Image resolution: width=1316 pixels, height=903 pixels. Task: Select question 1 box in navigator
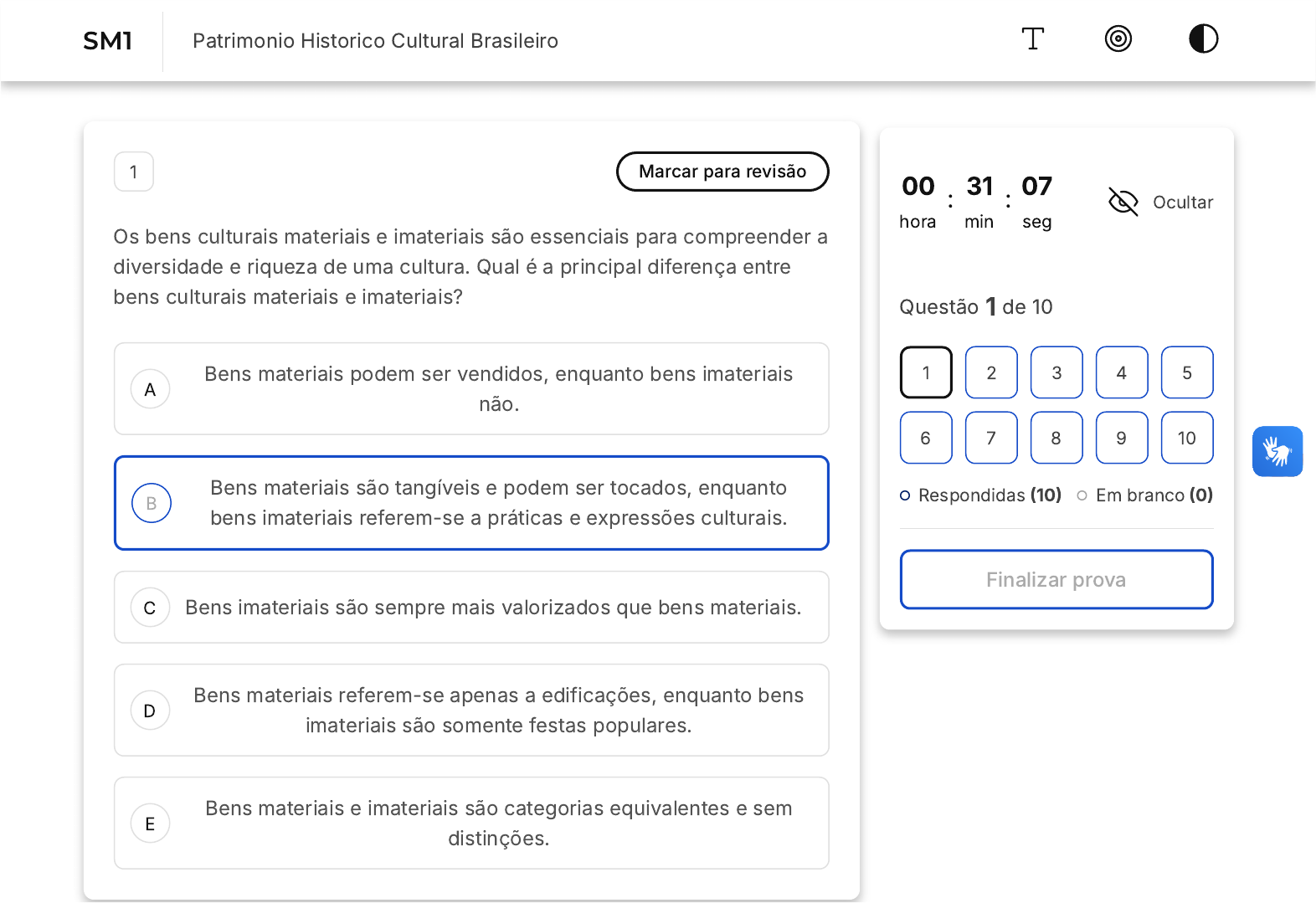tap(926, 372)
